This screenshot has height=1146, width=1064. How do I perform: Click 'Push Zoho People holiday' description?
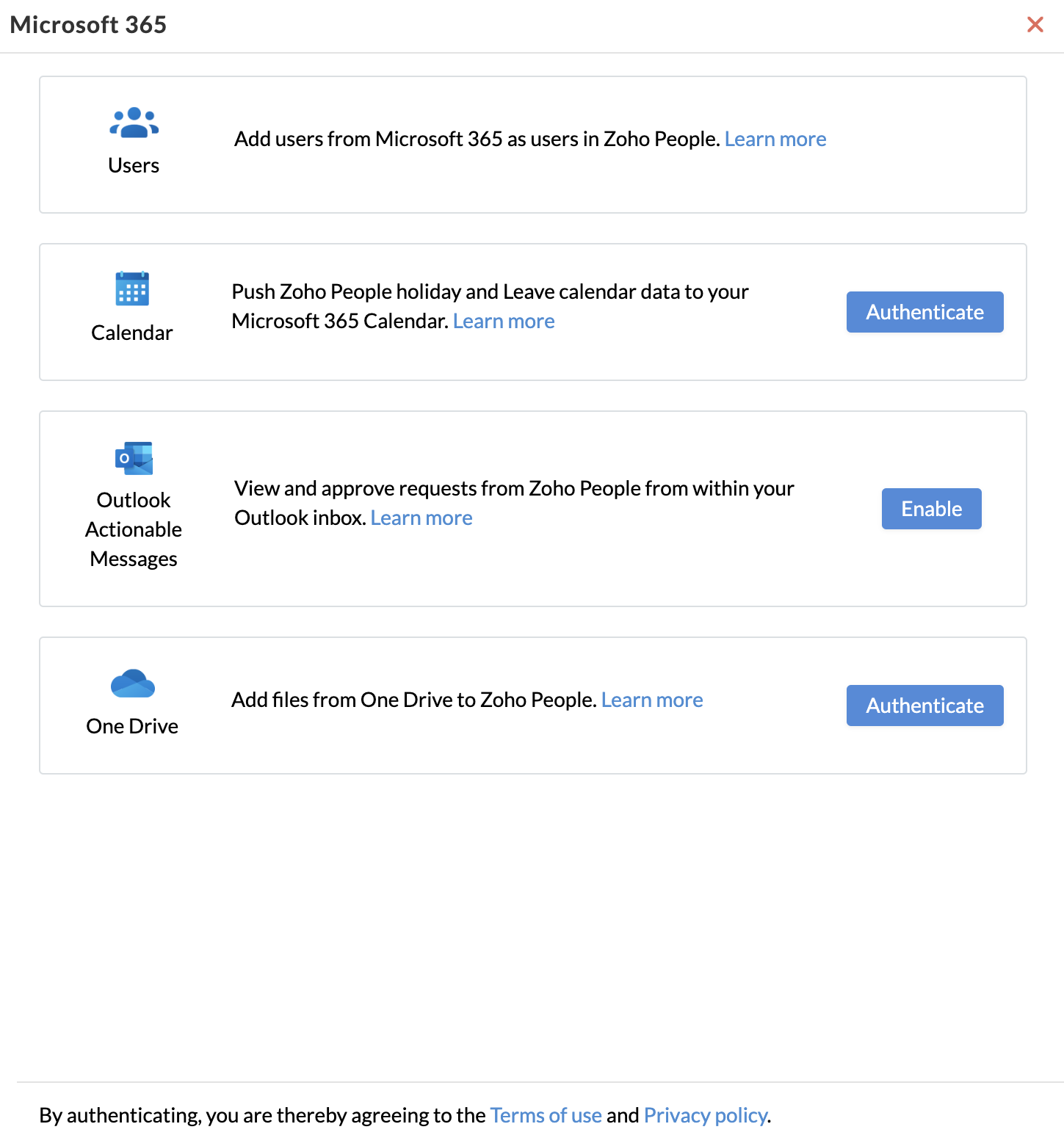pos(490,306)
